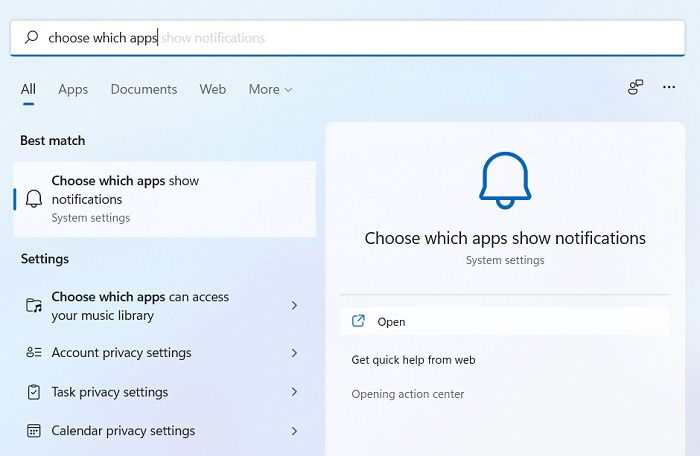Click preview title Choose which apps show notifications

click(505, 238)
